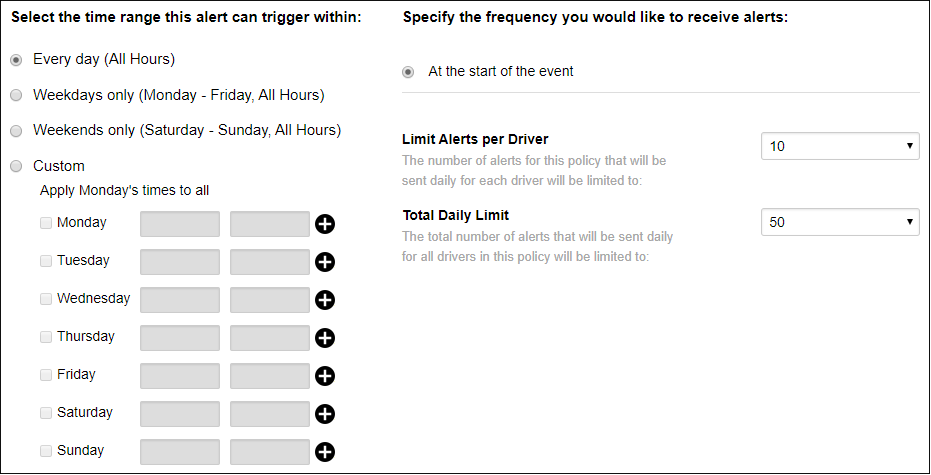This screenshot has height=475, width=931.
Task: Check the Sunday checkbox
Action: point(46,451)
